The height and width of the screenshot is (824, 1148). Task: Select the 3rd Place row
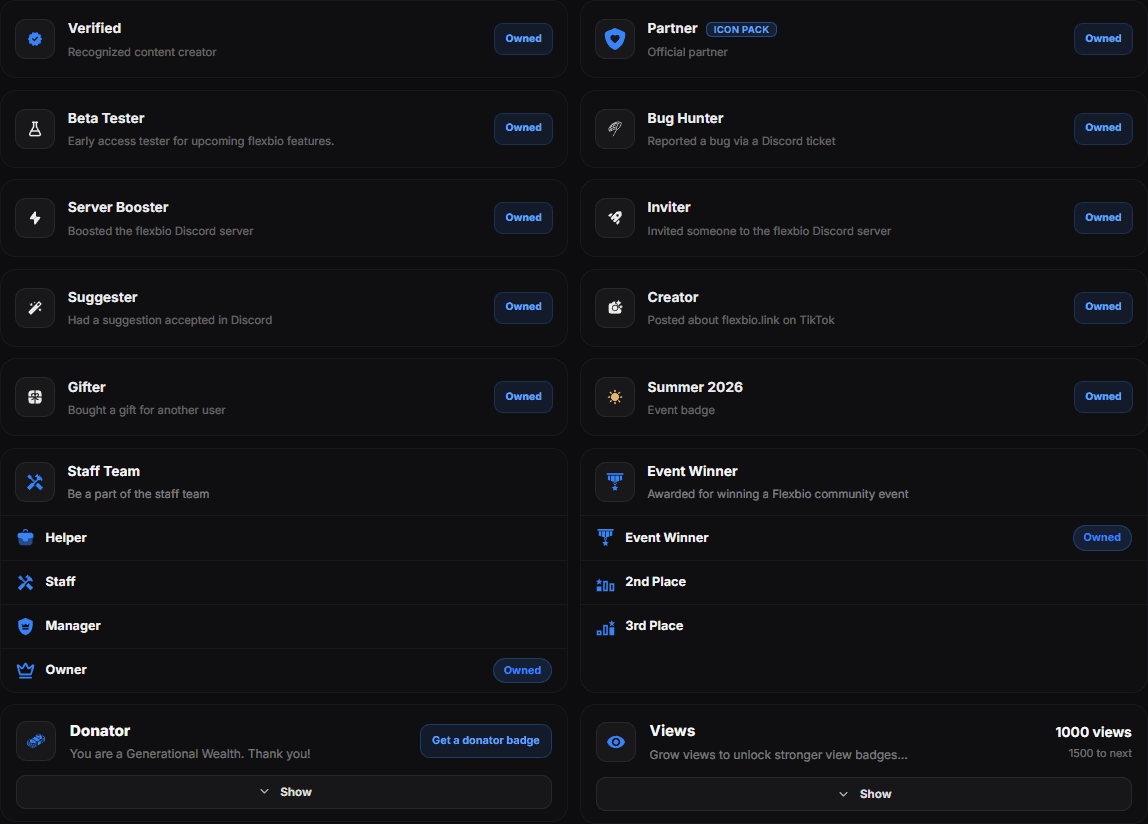[x=864, y=626]
